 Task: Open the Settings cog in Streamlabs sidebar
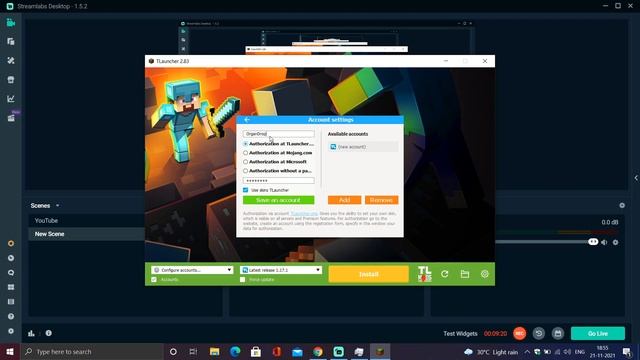coord(11,331)
